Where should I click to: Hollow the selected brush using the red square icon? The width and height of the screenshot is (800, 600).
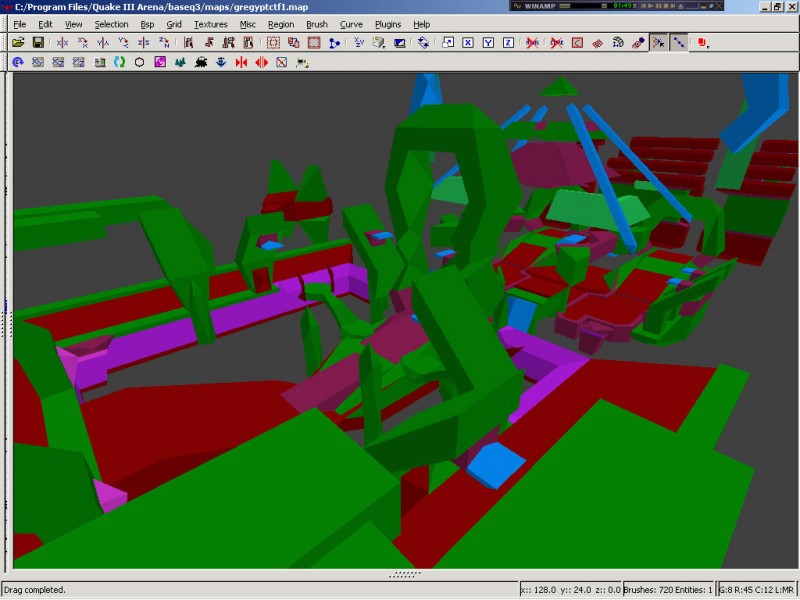coord(314,43)
